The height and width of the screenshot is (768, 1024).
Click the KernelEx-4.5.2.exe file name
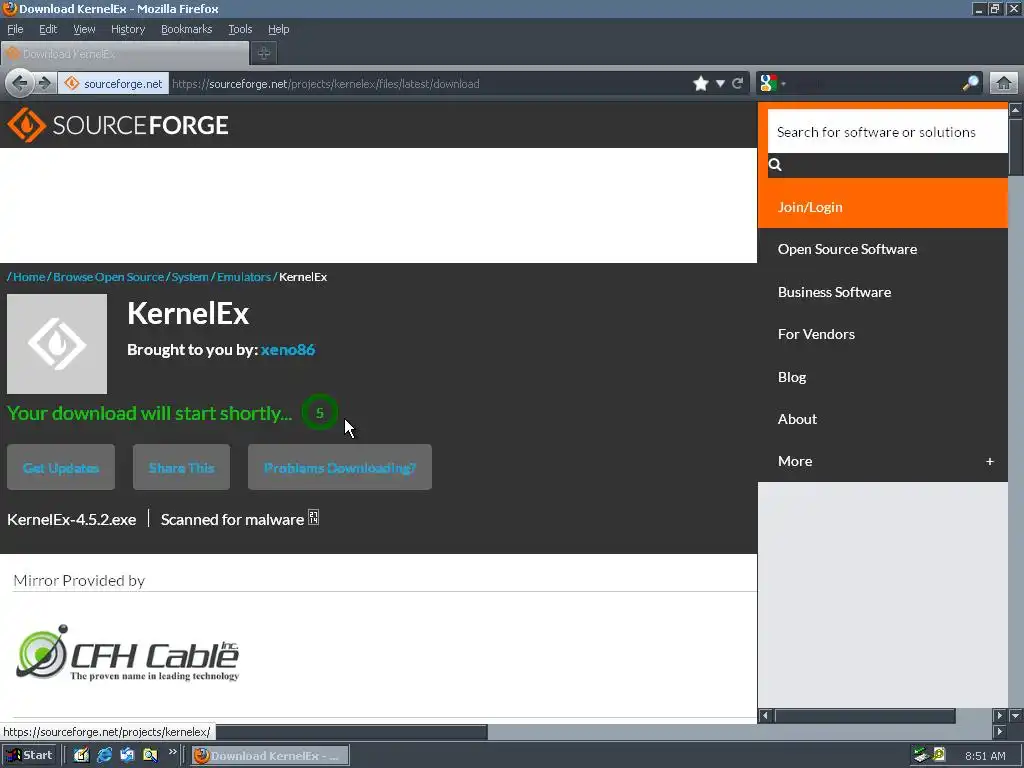pyautogui.click(x=72, y=520)
